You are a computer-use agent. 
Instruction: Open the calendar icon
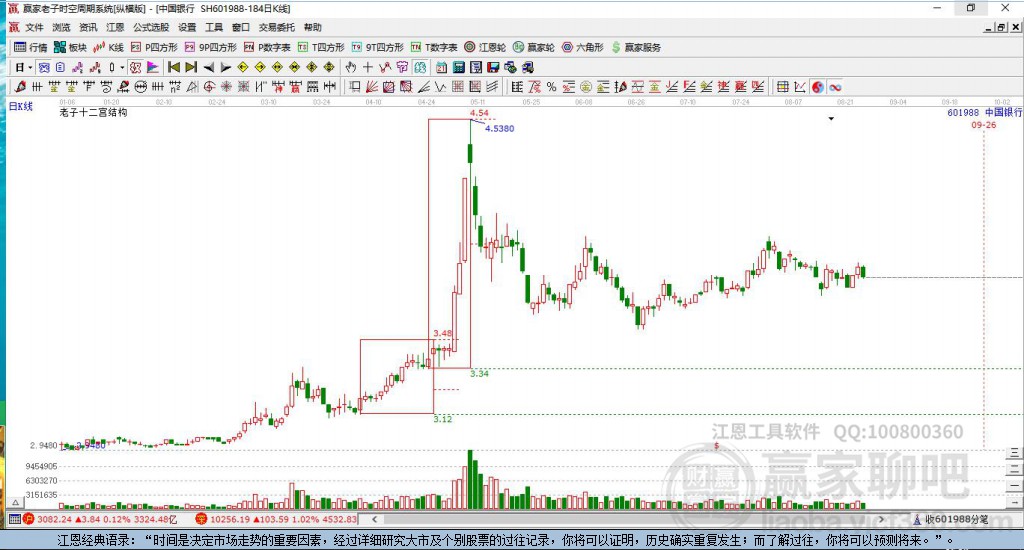tap(441, 67)
